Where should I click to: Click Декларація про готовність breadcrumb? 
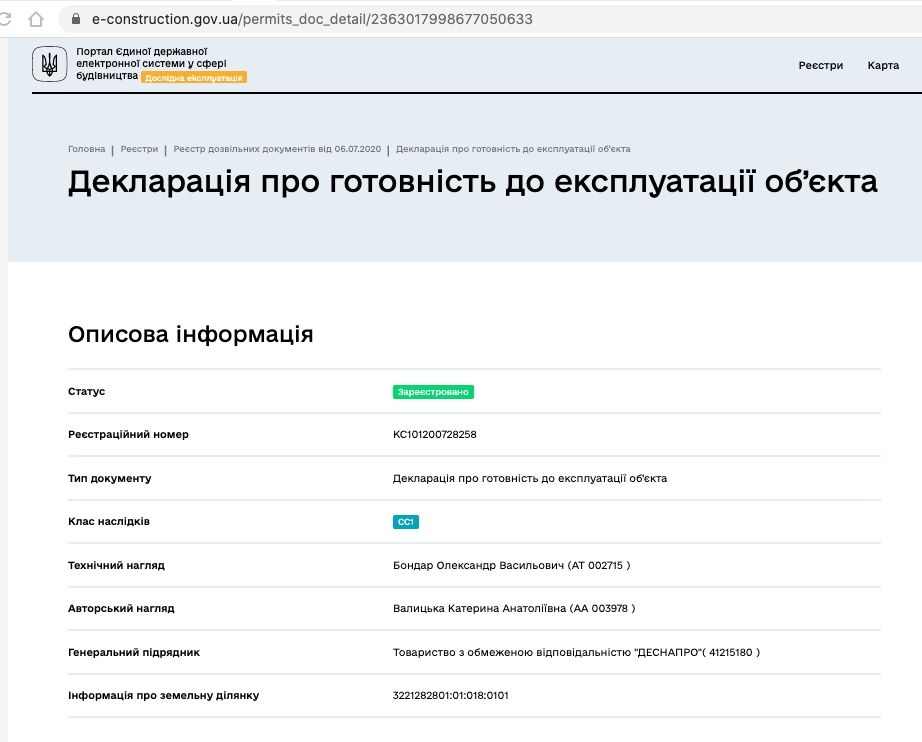coord(513,149)
